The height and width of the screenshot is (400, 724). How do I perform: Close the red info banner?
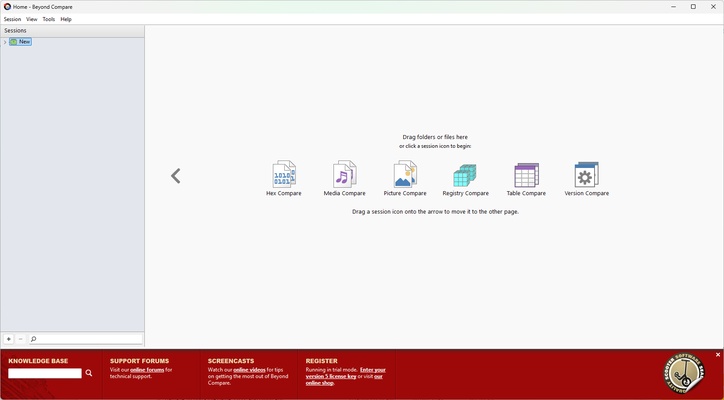click(x=717, y=355)
